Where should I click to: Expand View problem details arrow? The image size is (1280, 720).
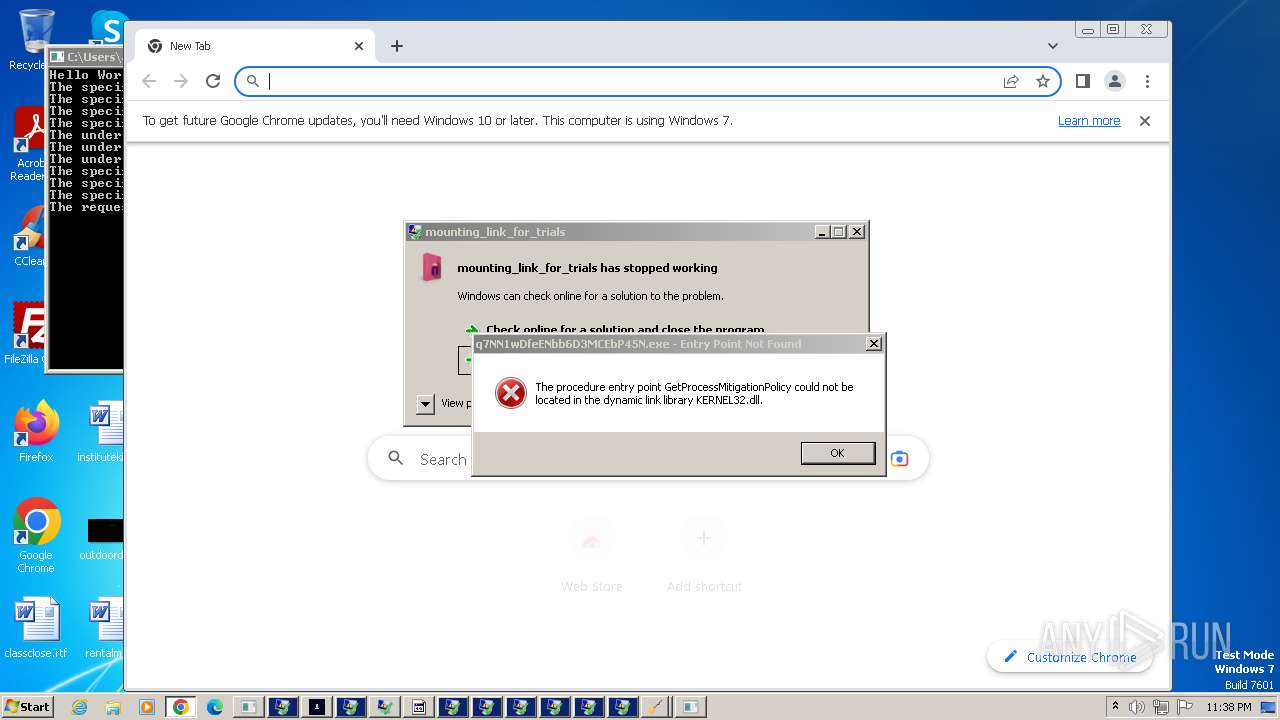(425, 403)
